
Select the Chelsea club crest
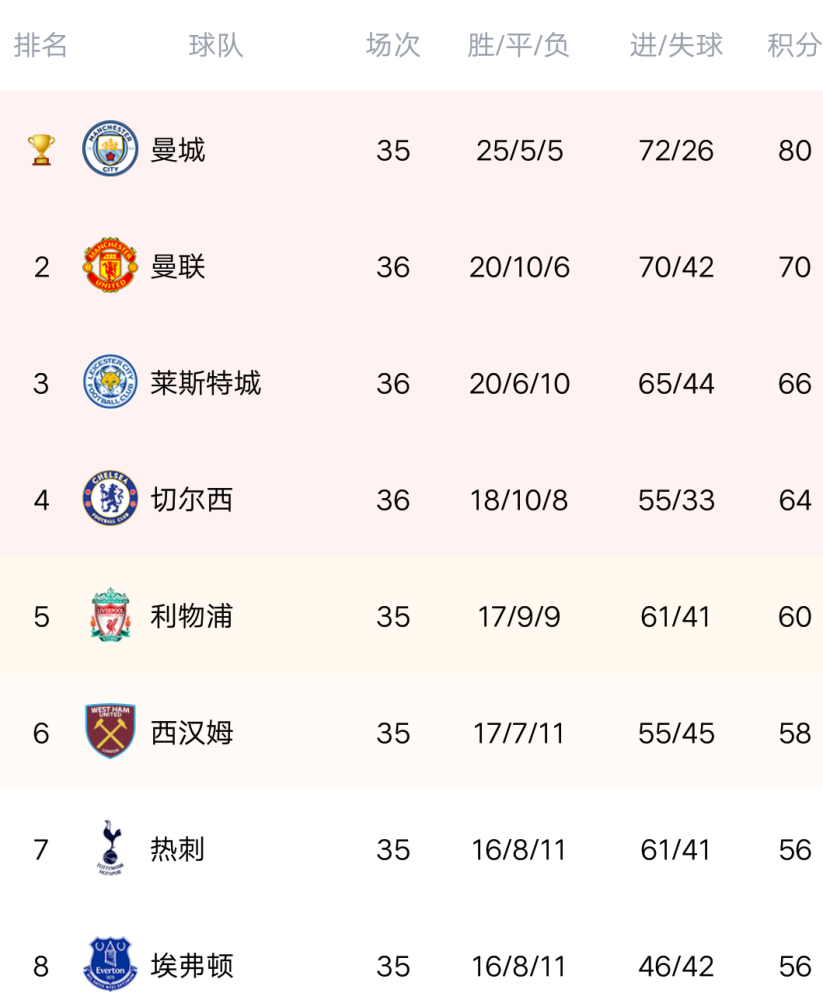(x=110, y=499)
